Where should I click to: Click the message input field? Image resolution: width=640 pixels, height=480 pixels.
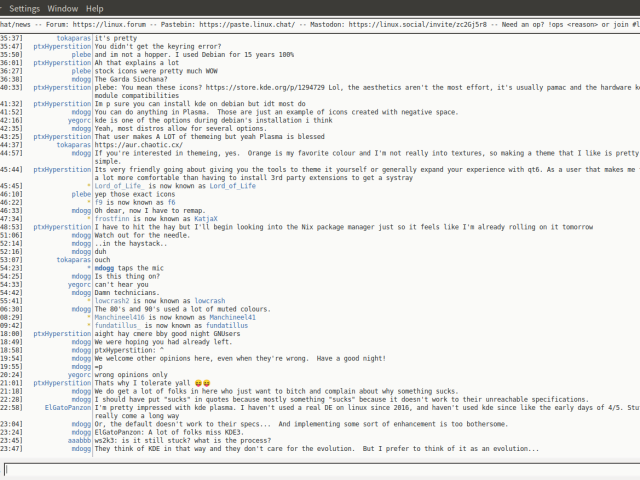click(322, 469)
